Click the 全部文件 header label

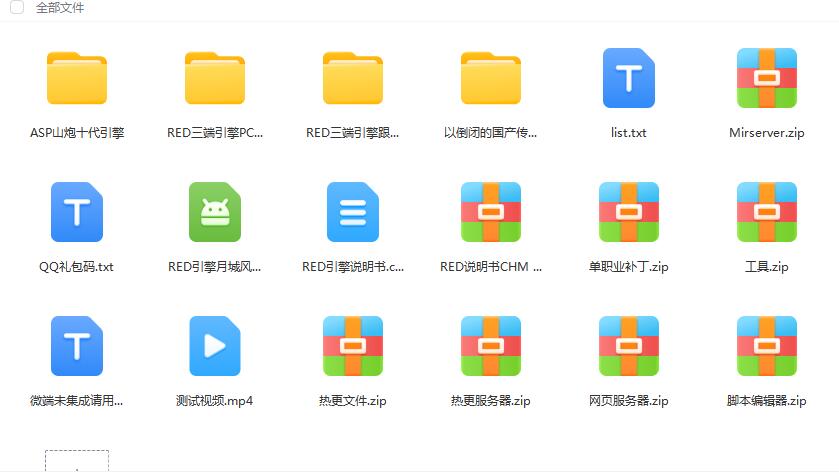pos(60,8)
